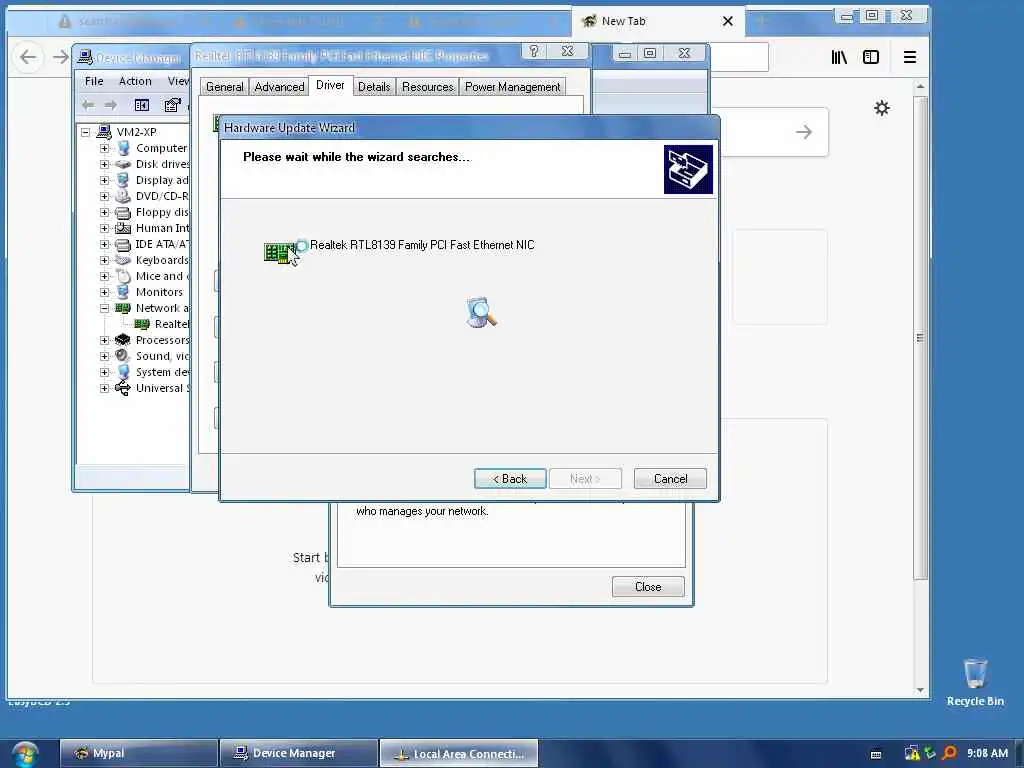Cancel the Hardware Update Wizard
Screen dimensions: 1024x768
(x=670, y=479)
